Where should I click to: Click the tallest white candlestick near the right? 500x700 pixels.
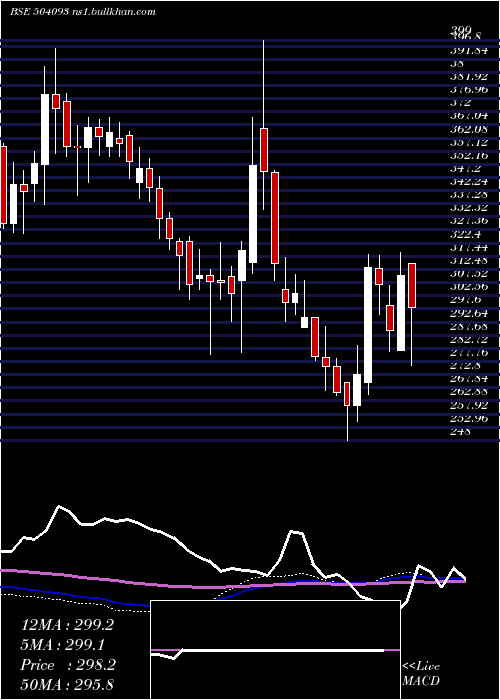(368, 325)
